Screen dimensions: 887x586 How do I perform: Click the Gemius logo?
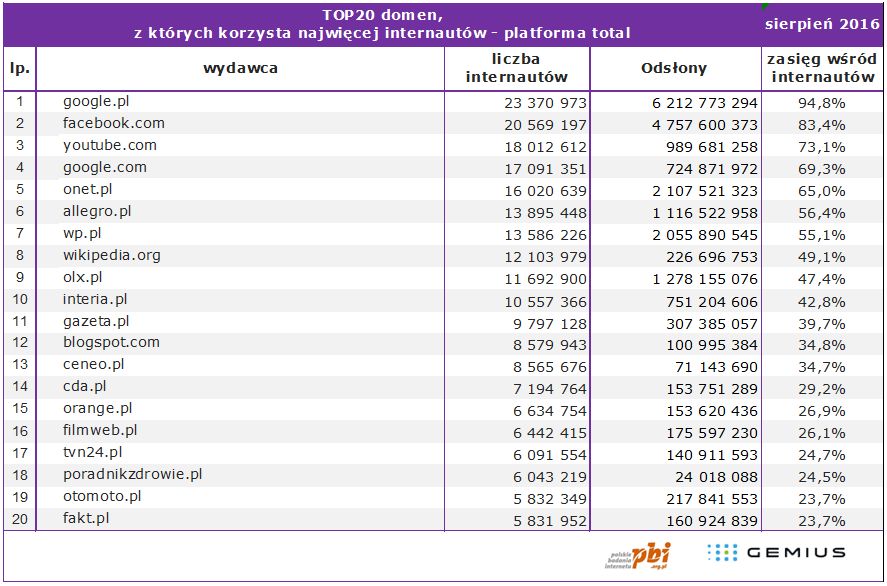776,553
